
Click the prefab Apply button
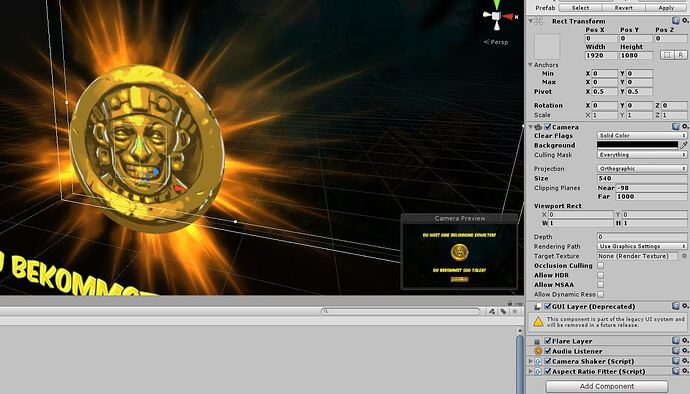point(666,8)
